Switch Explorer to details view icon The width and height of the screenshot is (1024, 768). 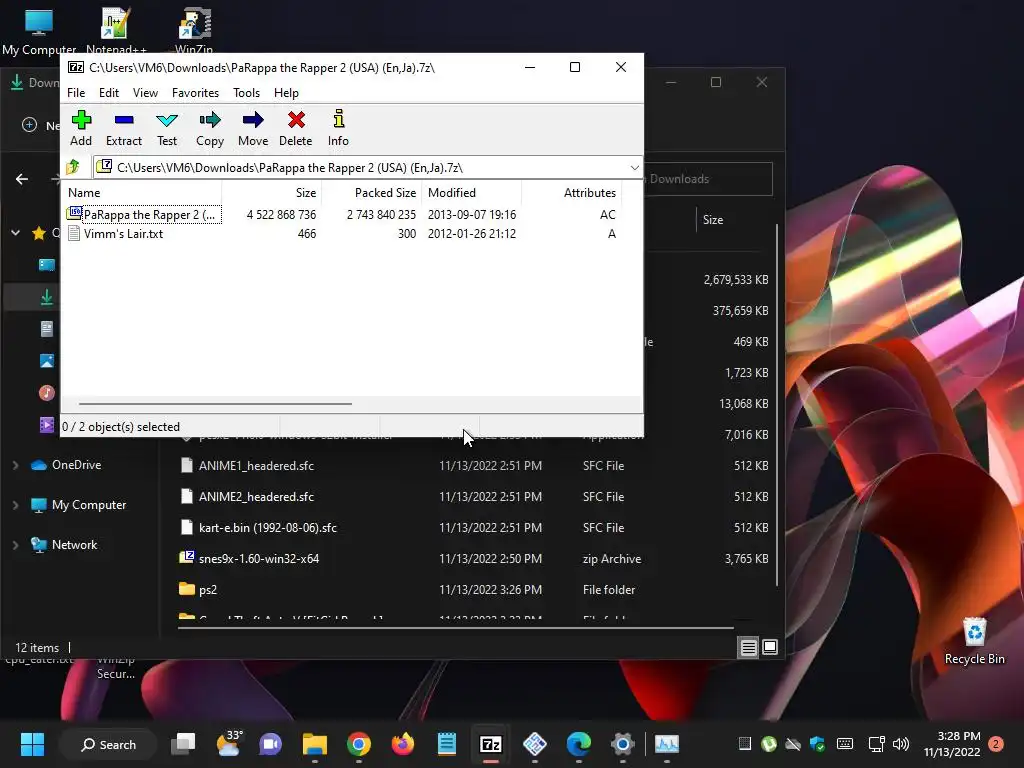point(748,647)
